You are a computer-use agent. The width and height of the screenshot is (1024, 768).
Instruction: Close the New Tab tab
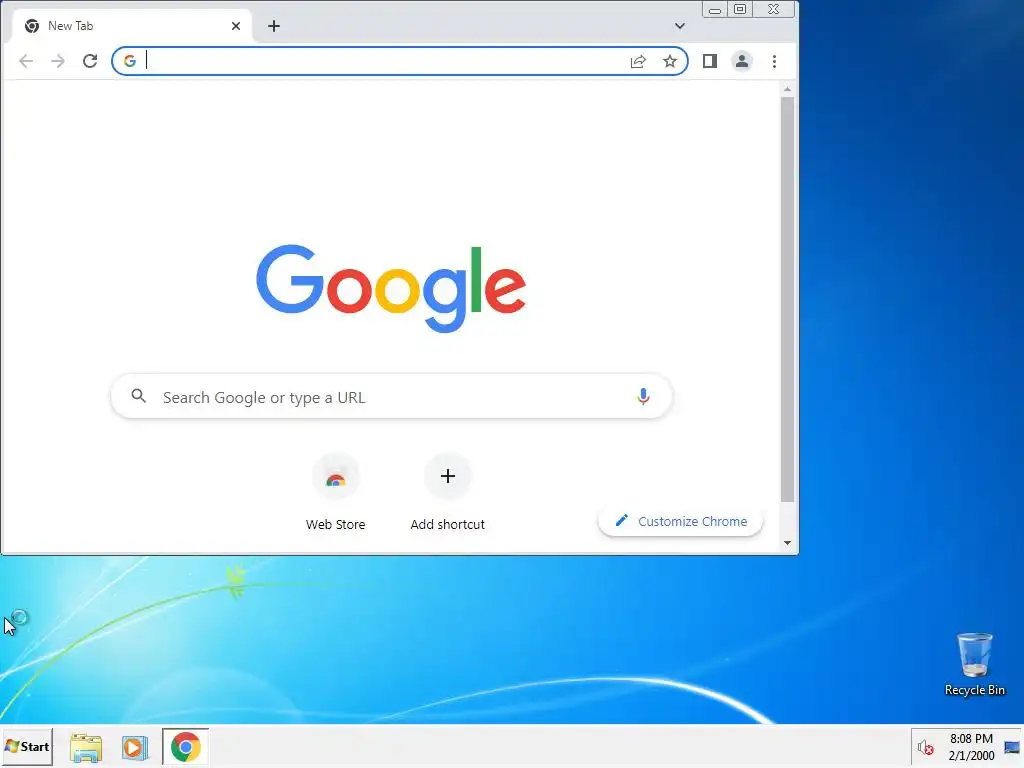236,26
